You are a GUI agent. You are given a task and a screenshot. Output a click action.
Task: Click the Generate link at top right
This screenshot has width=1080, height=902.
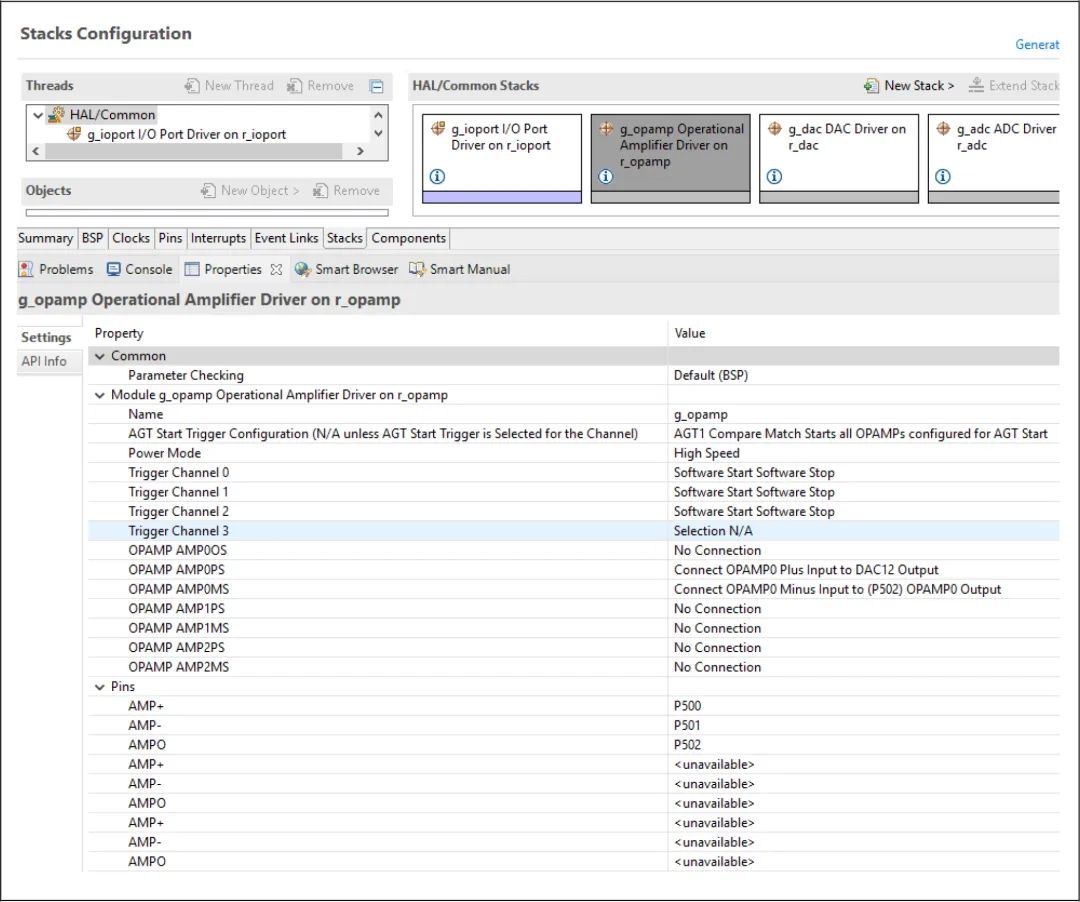pos(1037,45)
